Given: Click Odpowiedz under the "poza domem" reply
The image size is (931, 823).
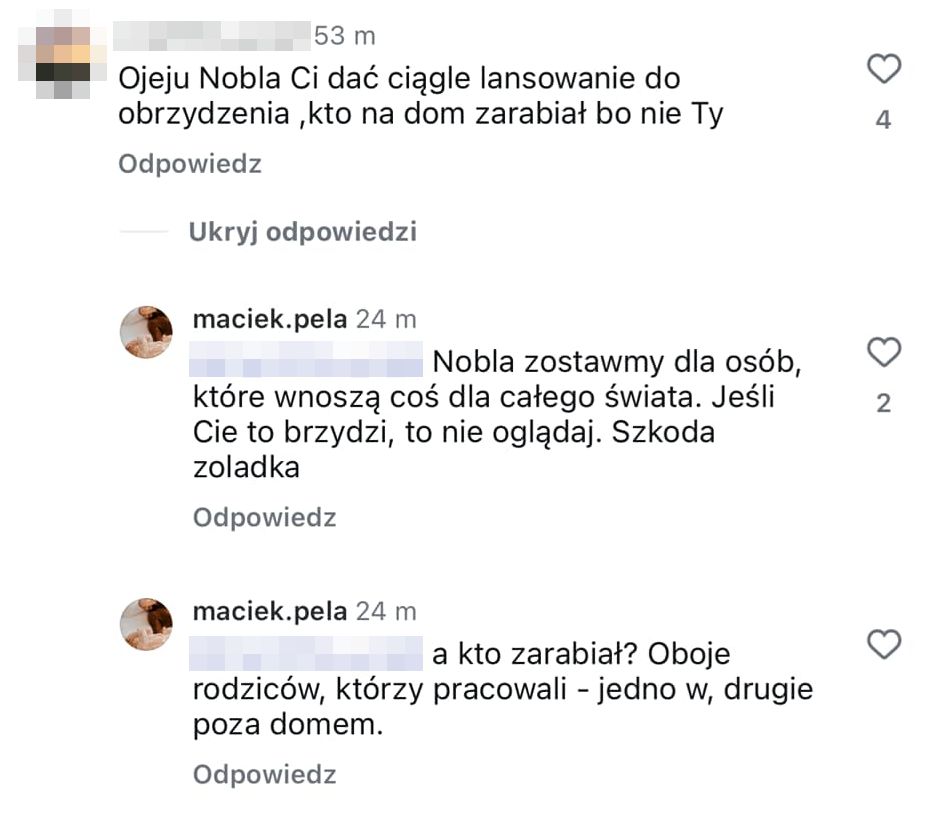Looking at the screenshot, I should (264, 775).
